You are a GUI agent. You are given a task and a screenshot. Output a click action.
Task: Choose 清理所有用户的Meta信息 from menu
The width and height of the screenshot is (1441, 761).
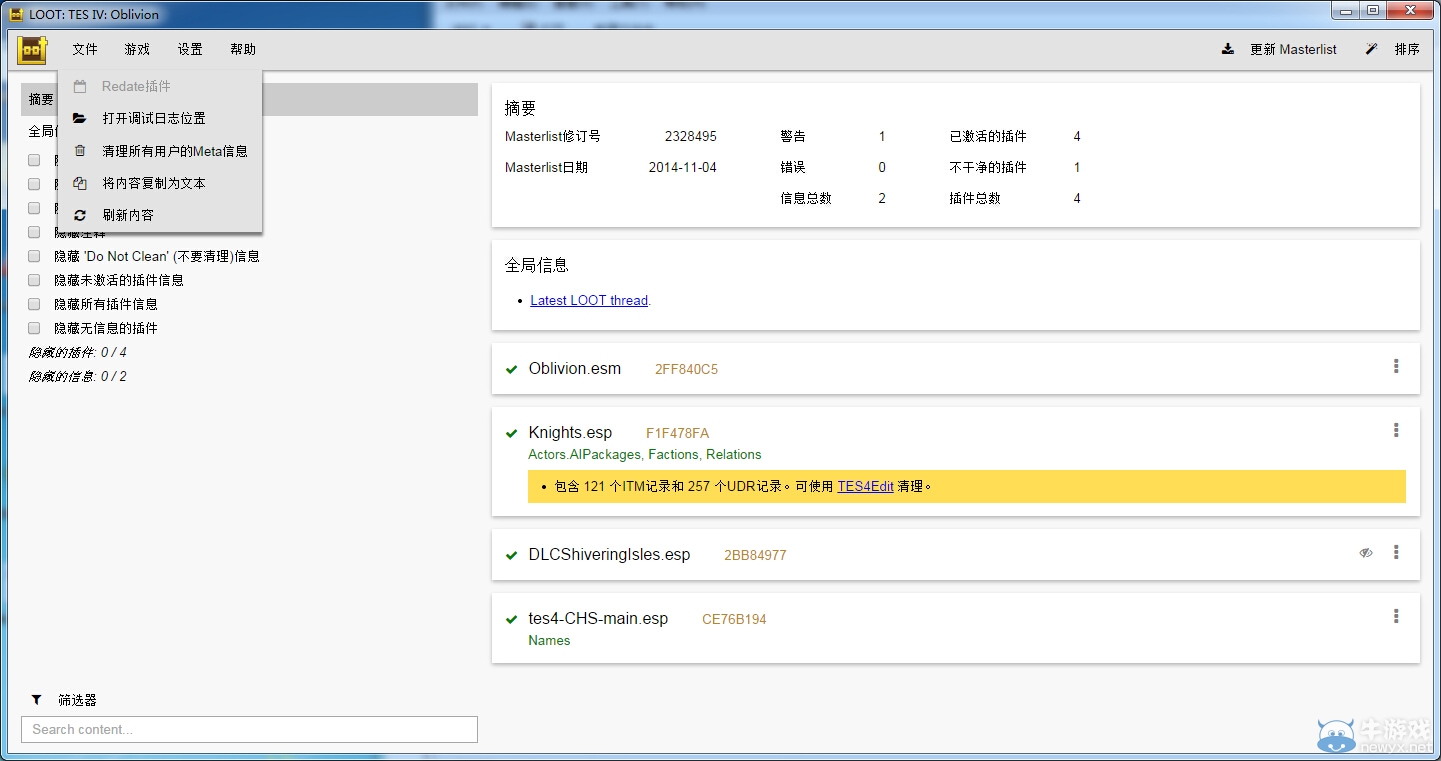[x=160, y=151]
